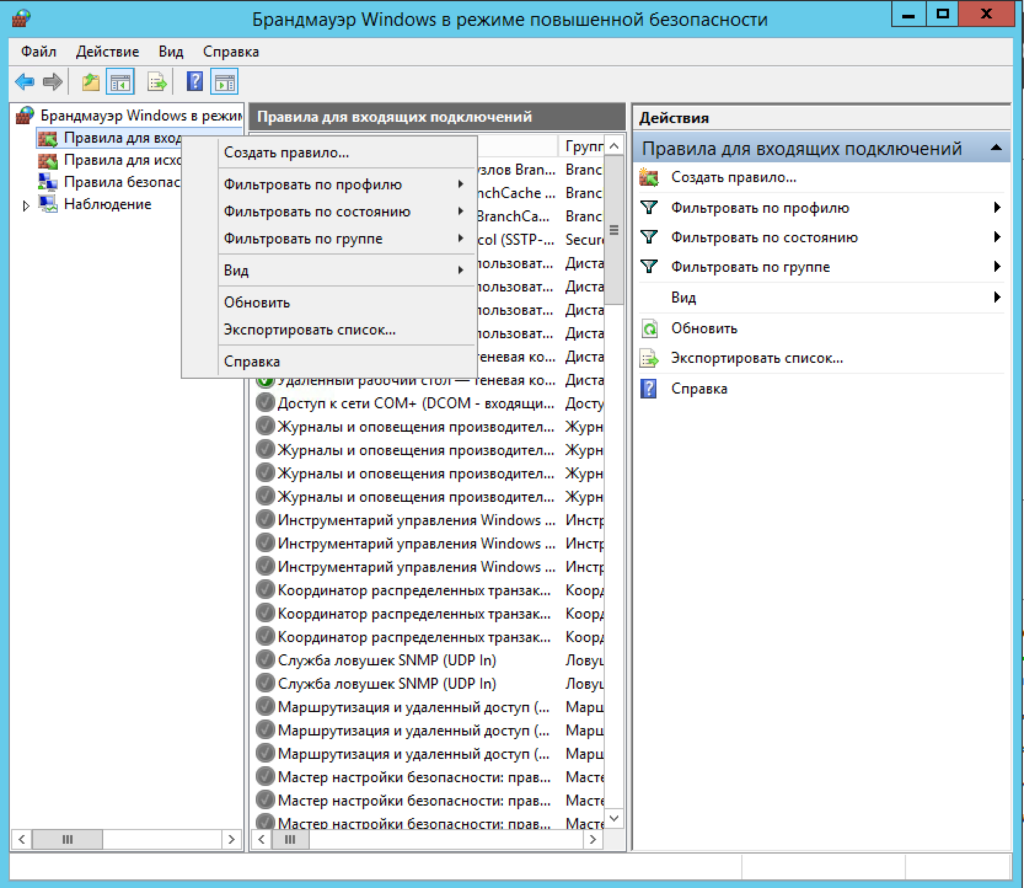
Task: Click tree pane horizontal scrollbar left arrow
Action: click(x=22, y=839)
